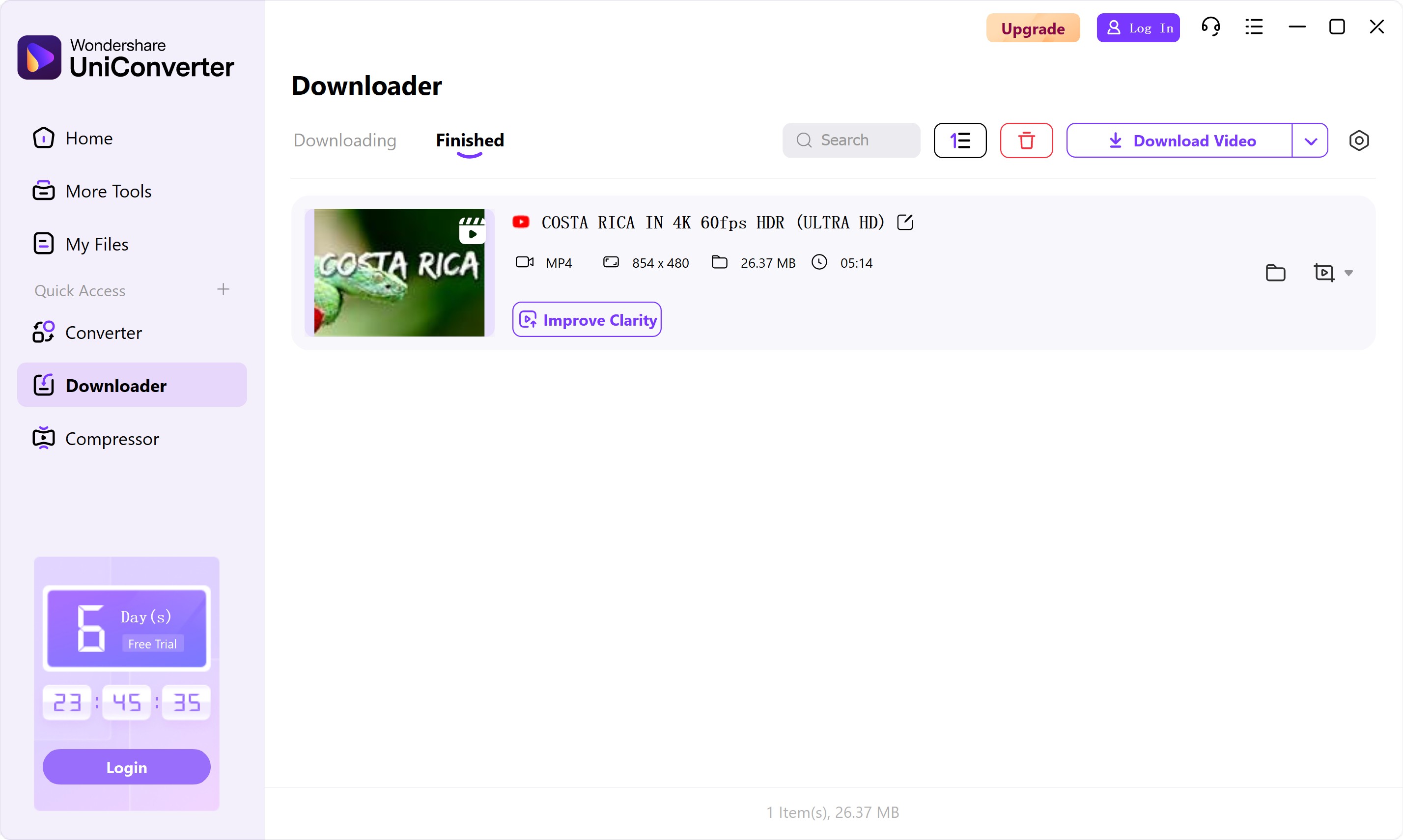This screenshot has width=1403, height=840.
Task: Click the download settings gear icon
Action: pyautogui.click(x=1358, y=140)
